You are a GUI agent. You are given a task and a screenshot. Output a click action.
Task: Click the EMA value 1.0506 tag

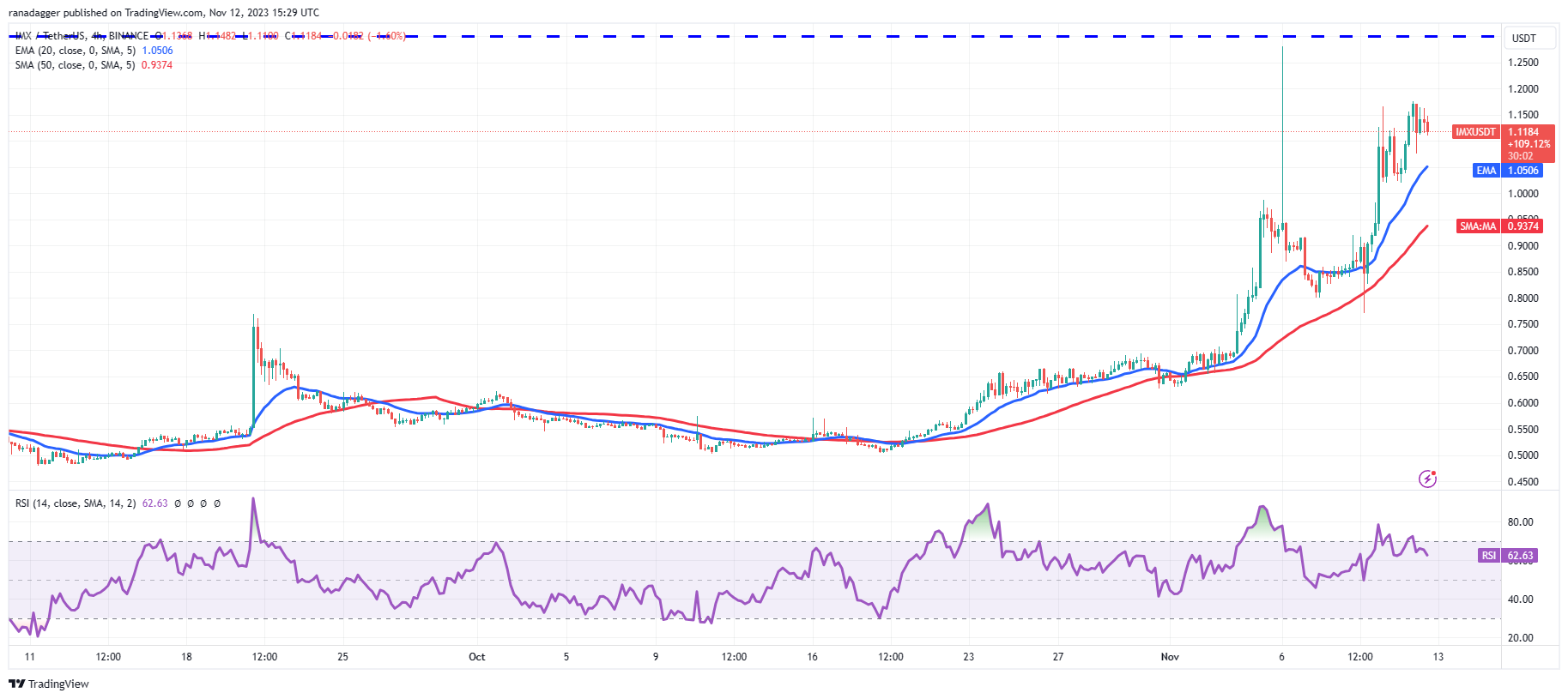coord(1523,171)
